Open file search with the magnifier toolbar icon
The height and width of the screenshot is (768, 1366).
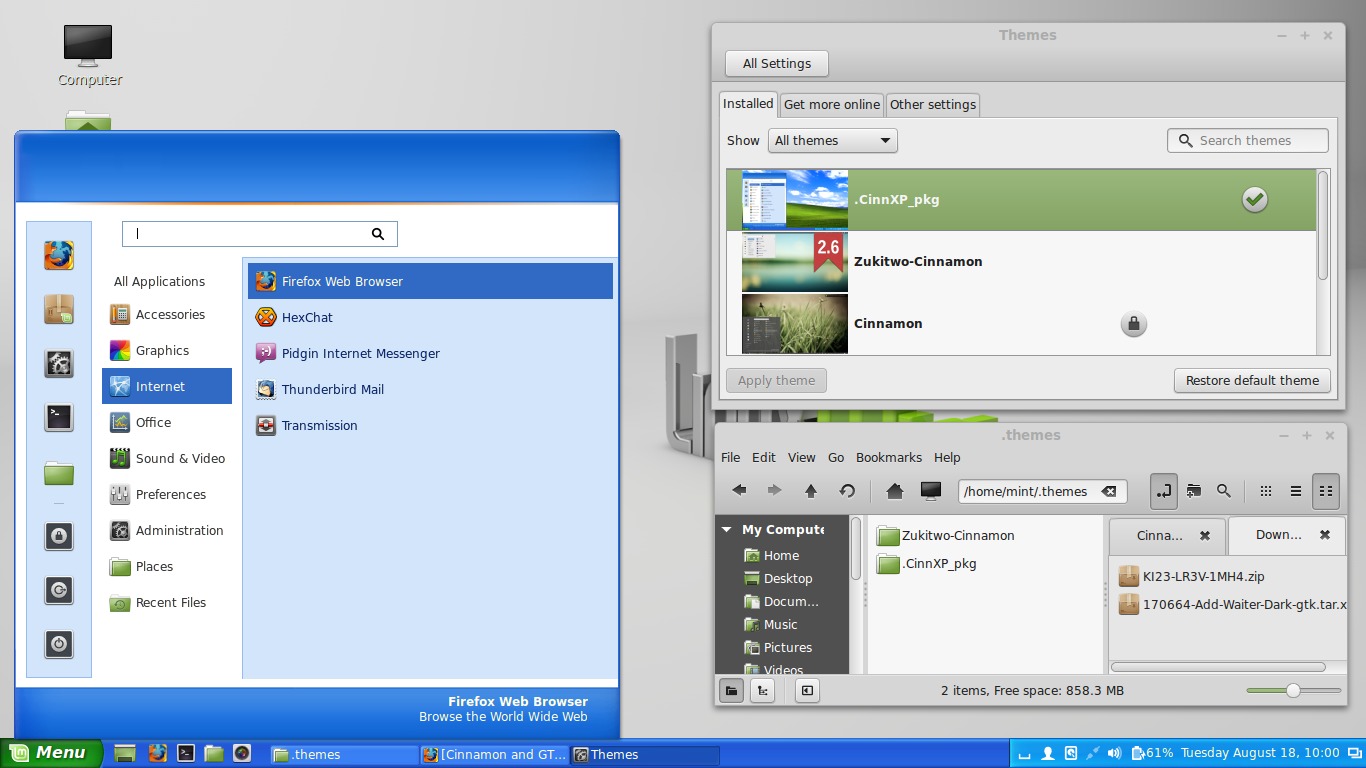click(1223, 491)
